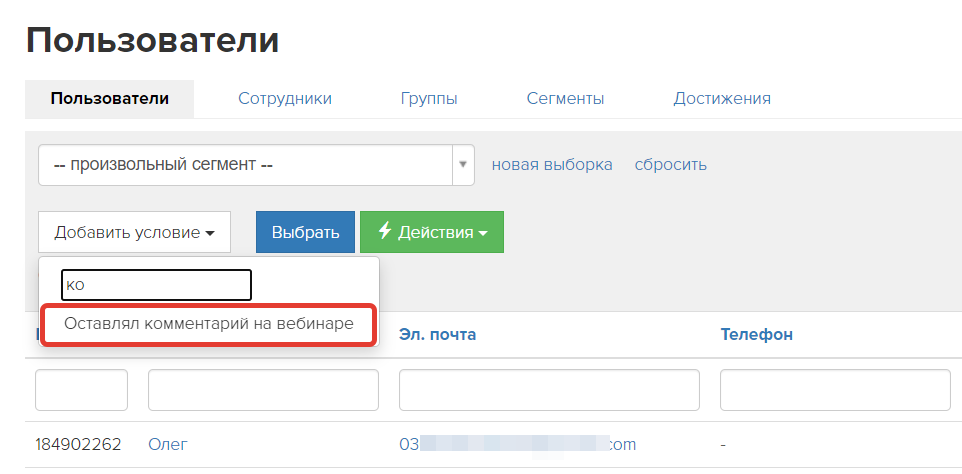Switch to the Сотрудники tab

pos(285,99)
